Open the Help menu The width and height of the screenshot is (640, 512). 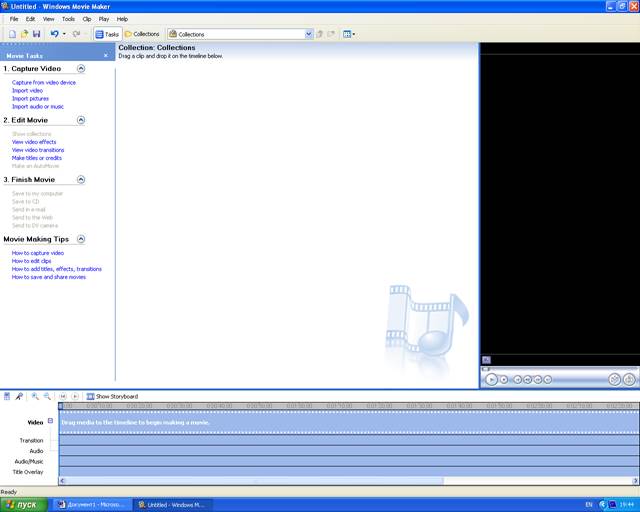(x=122, y=19)
